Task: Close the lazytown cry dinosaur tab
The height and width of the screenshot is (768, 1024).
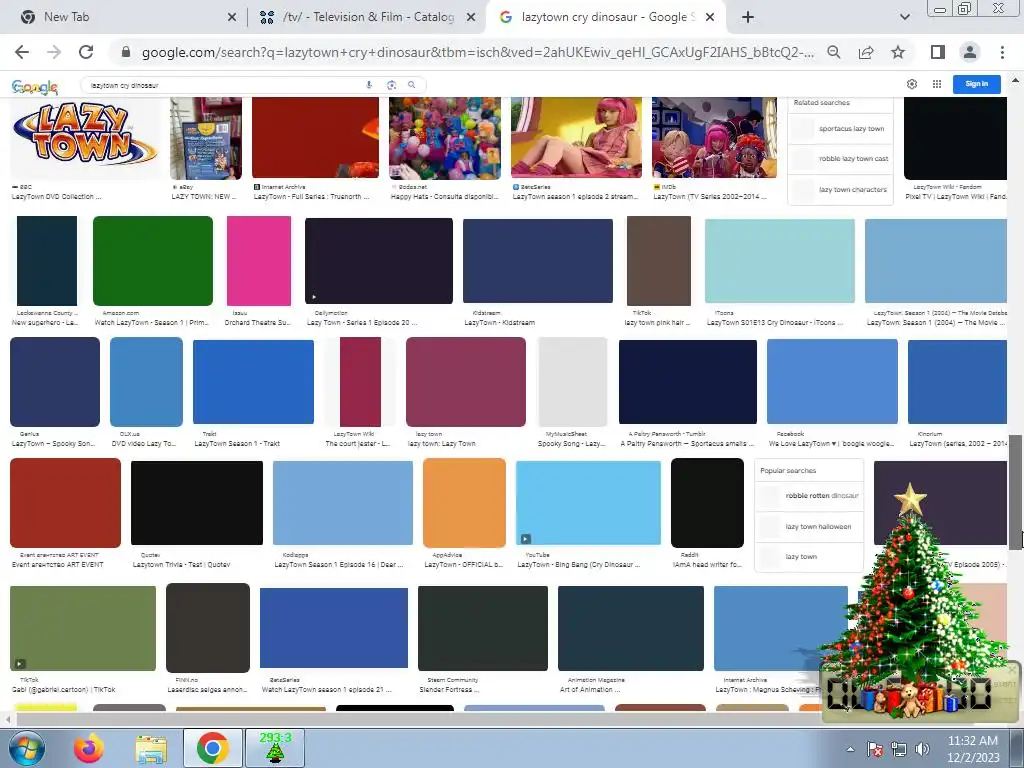Action: (711, 18)
